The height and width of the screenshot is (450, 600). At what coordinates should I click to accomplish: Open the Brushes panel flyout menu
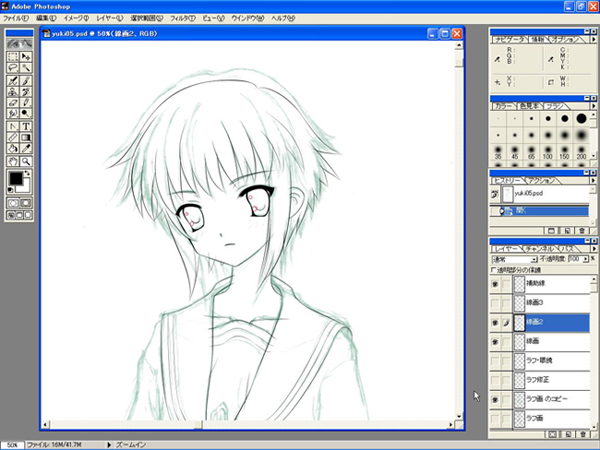click(x=593, y=106)
